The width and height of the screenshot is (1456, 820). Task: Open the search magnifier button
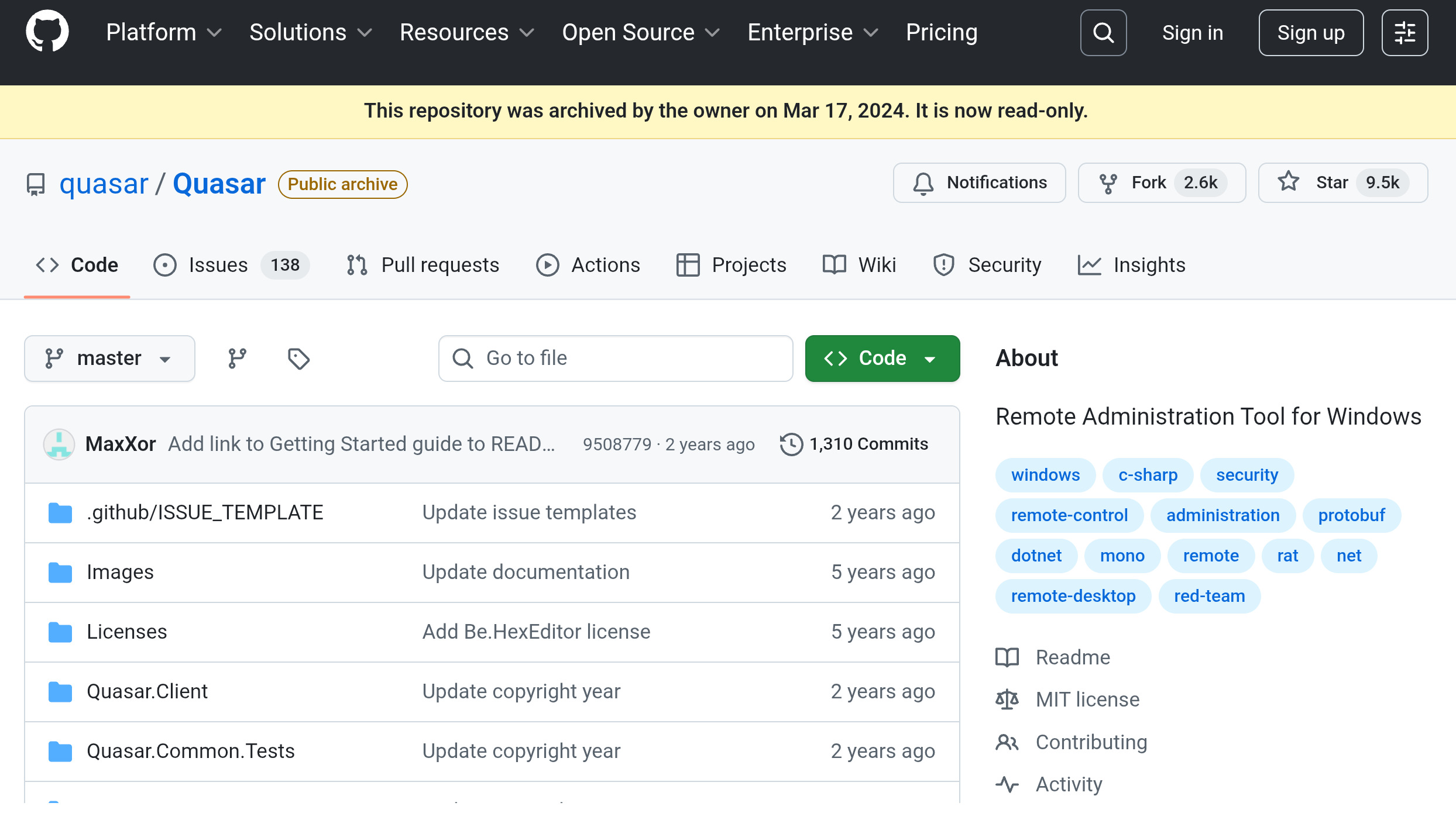click(1103, 33)
